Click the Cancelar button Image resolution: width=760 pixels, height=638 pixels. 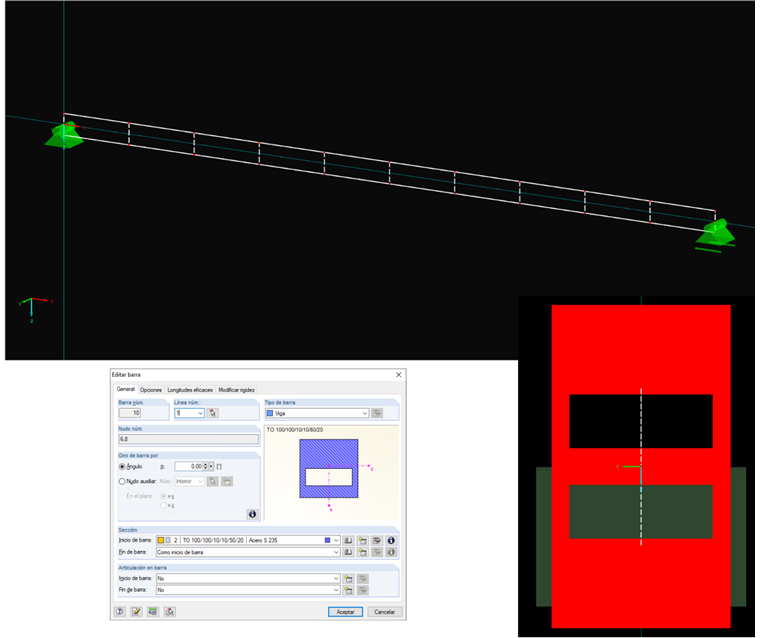[384, 612]
